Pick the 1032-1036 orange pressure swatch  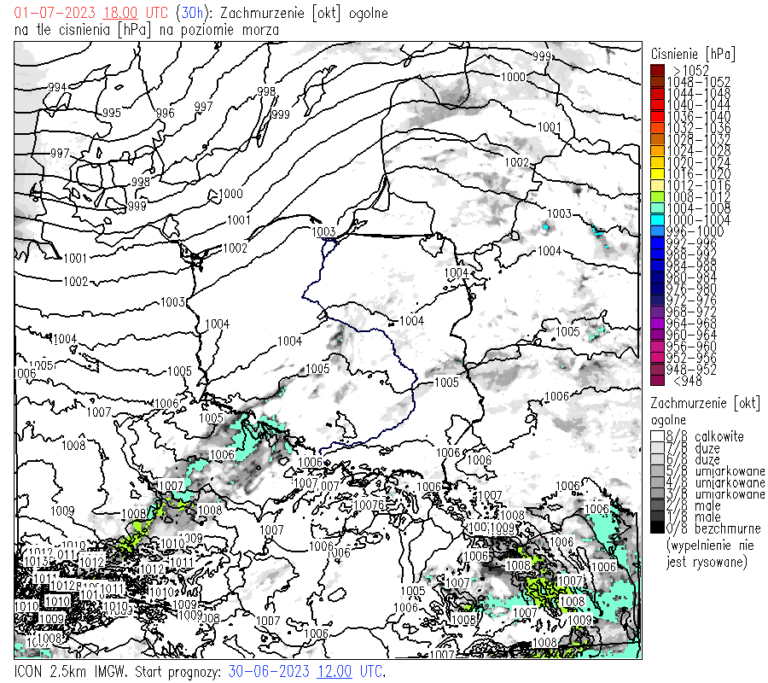[x=657, y=127]
